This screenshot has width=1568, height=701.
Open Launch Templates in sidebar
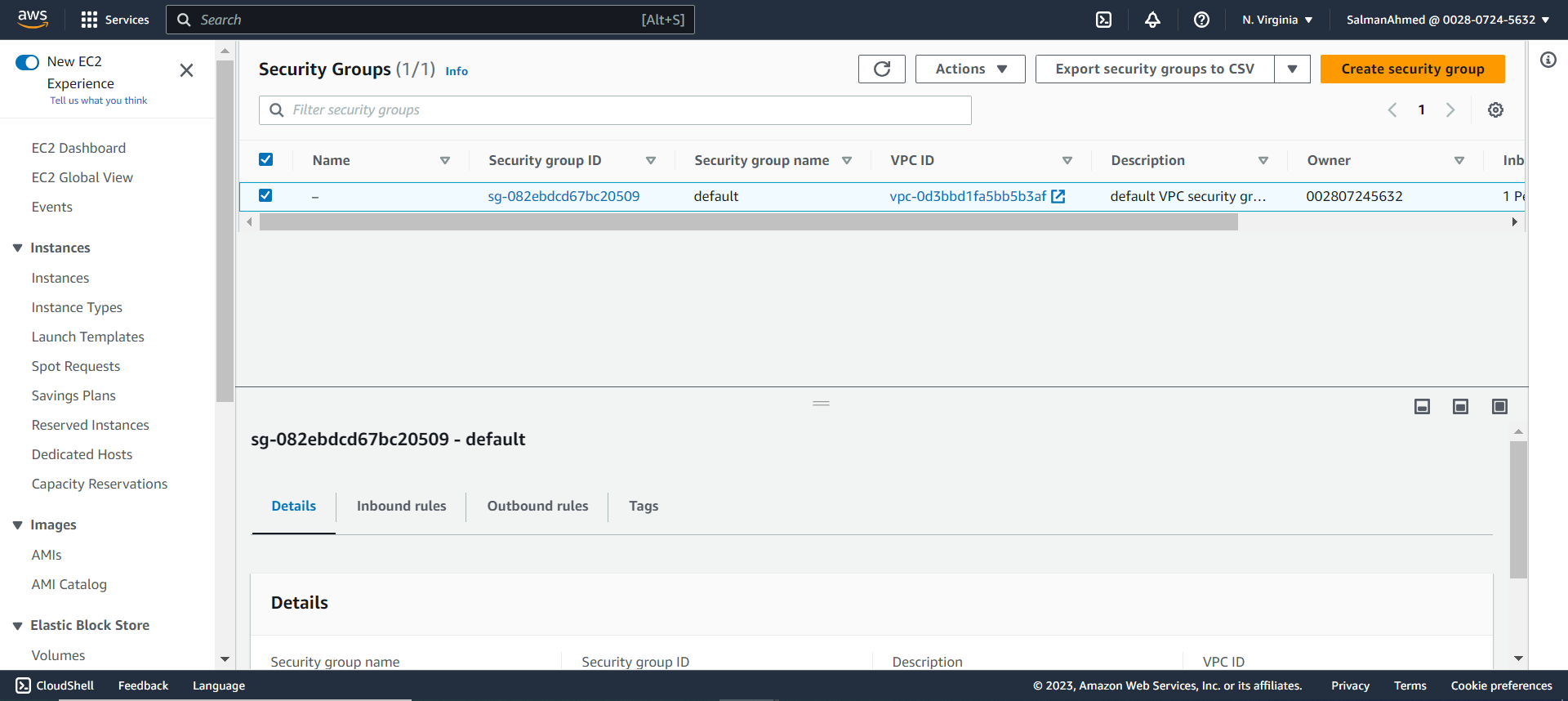(x=87, y=337)
